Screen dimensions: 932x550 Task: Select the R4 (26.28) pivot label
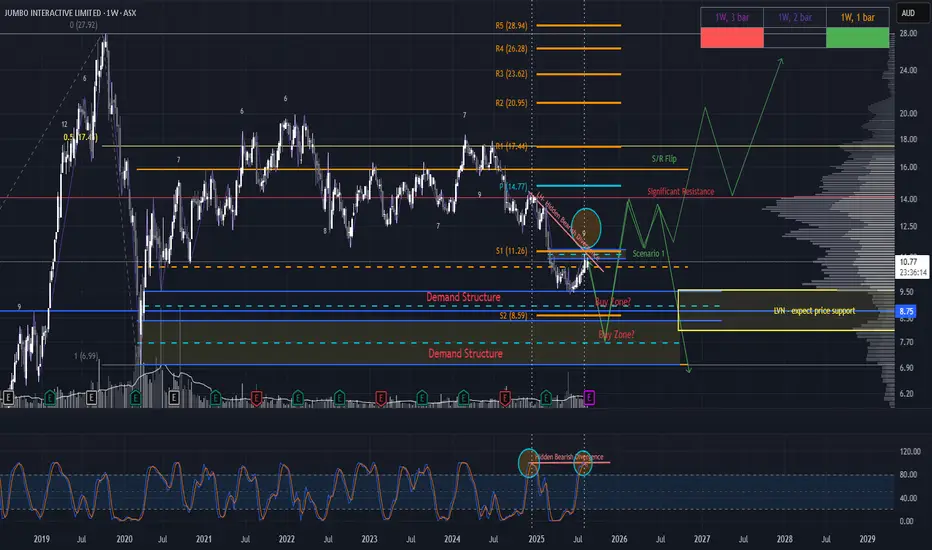click(x=511, y=48)
